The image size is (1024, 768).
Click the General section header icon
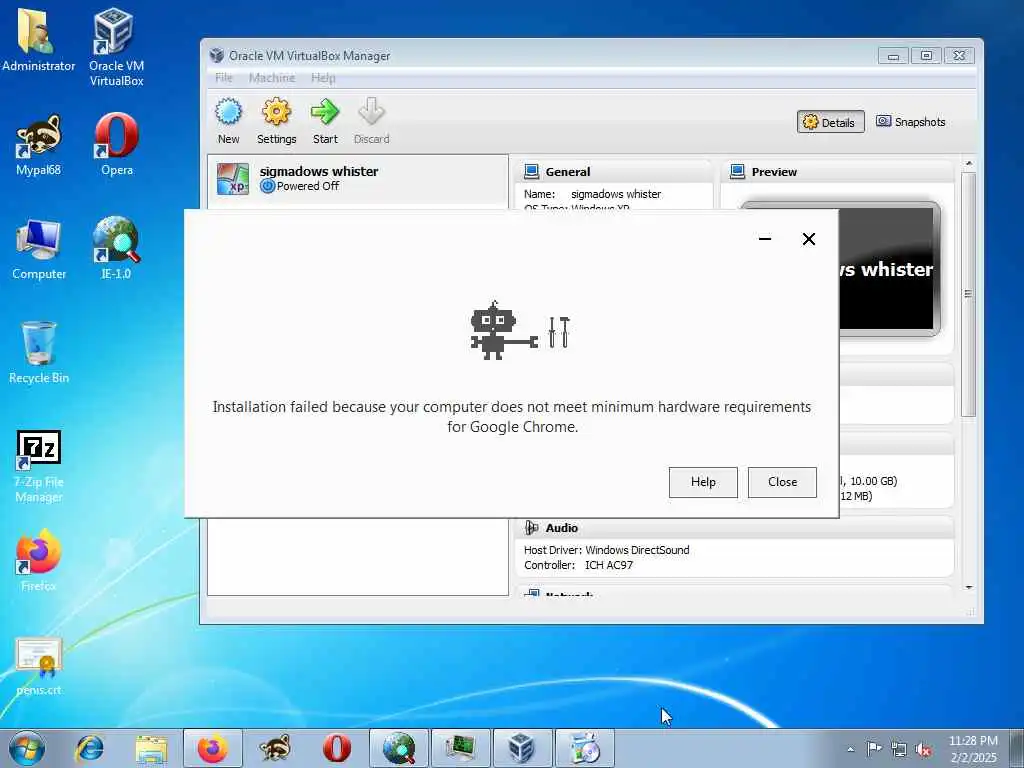[532, 172]
